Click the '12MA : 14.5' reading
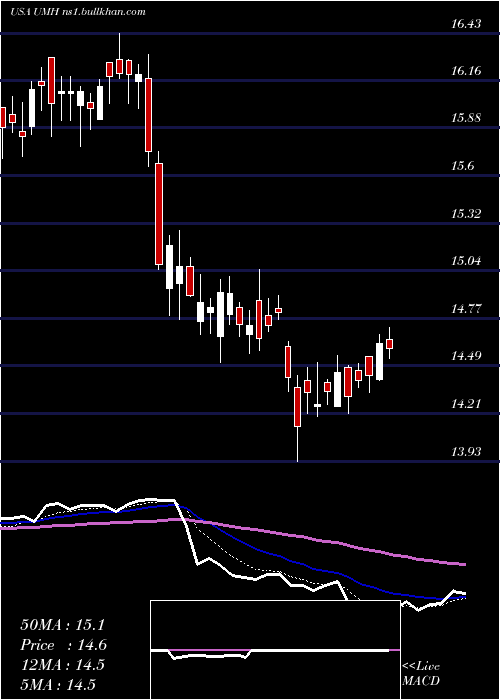This screenshot has width=500, height=700. pyautogui.click(x=62, y=665)
